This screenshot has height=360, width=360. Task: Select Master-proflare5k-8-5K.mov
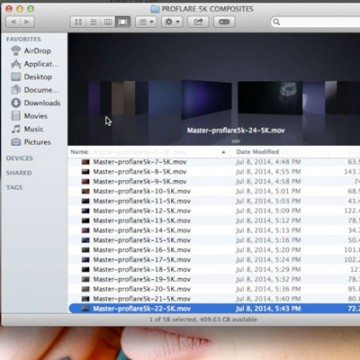(x=214, y=172)
